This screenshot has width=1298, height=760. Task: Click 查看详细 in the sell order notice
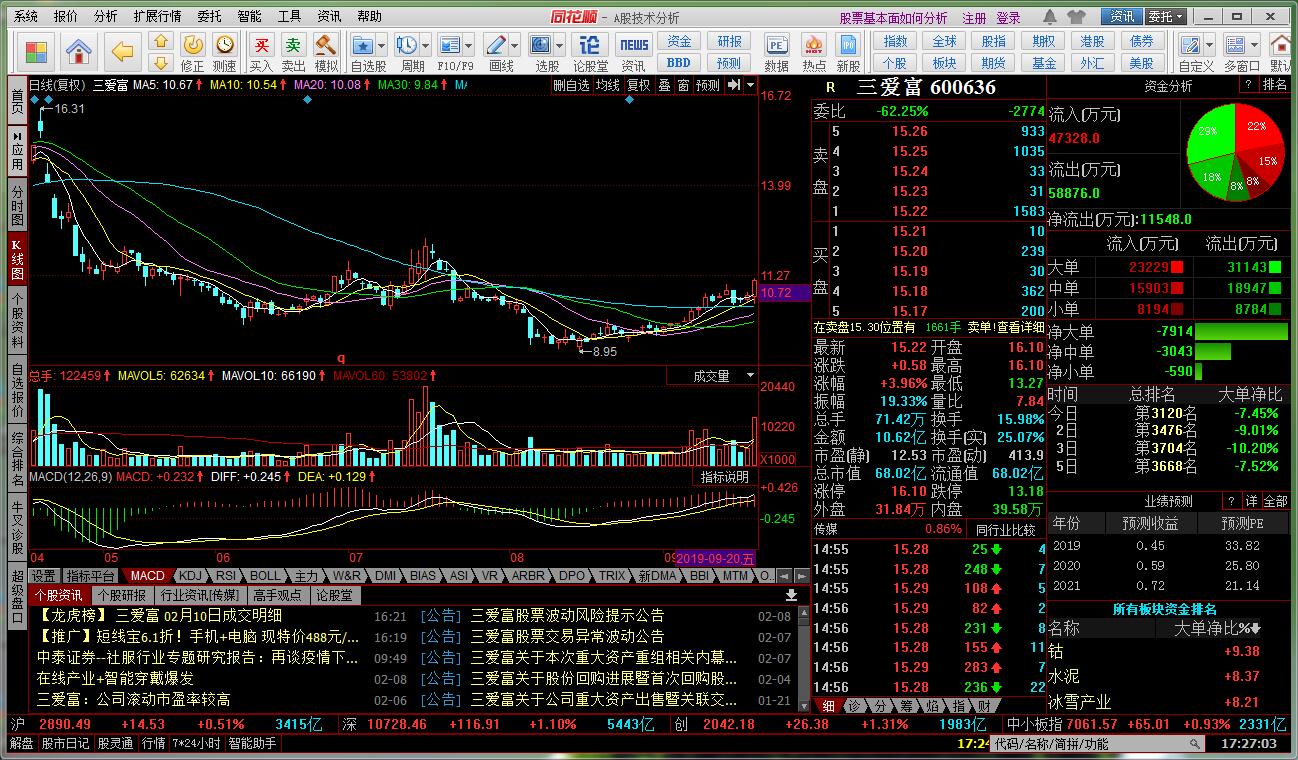(1020, 327)
